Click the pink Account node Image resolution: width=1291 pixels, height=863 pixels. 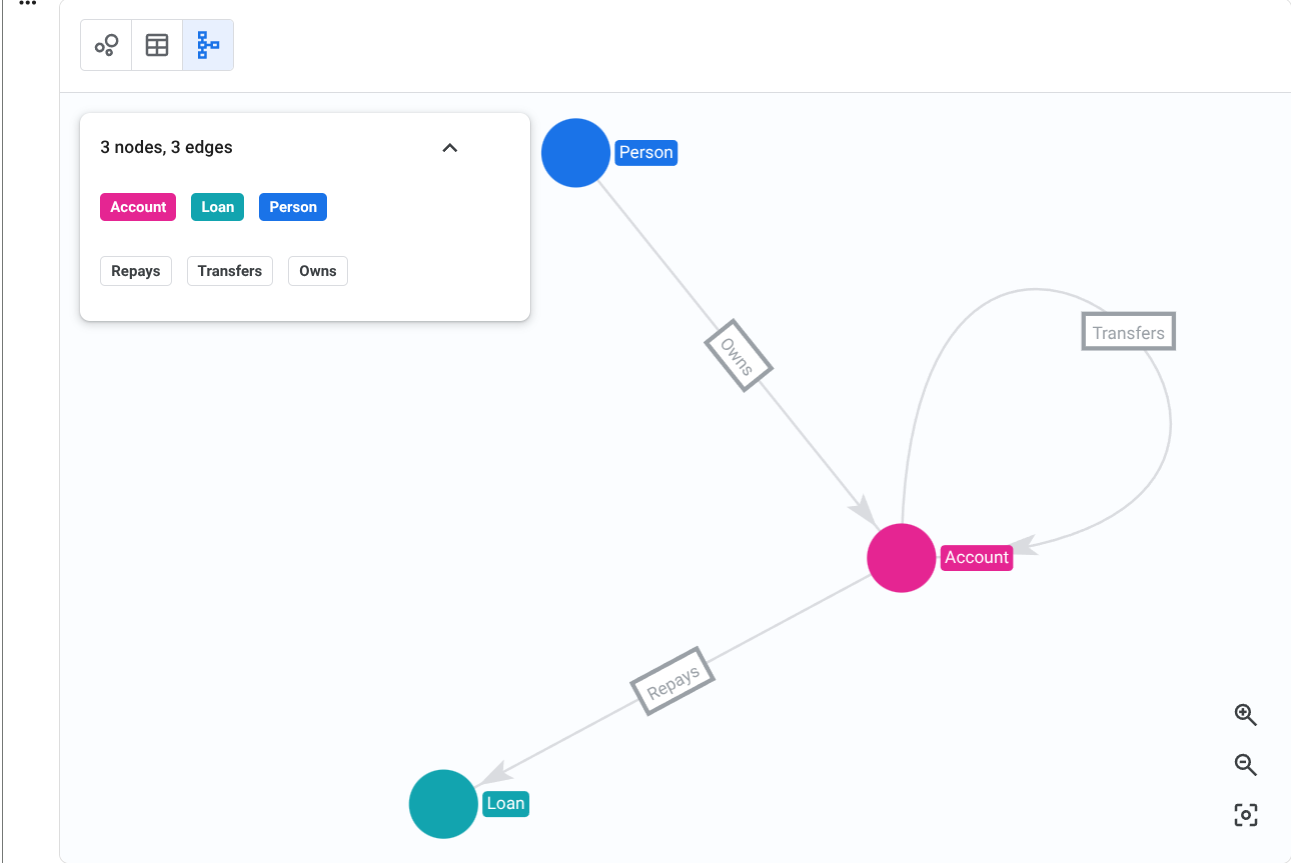pos(901,558)
